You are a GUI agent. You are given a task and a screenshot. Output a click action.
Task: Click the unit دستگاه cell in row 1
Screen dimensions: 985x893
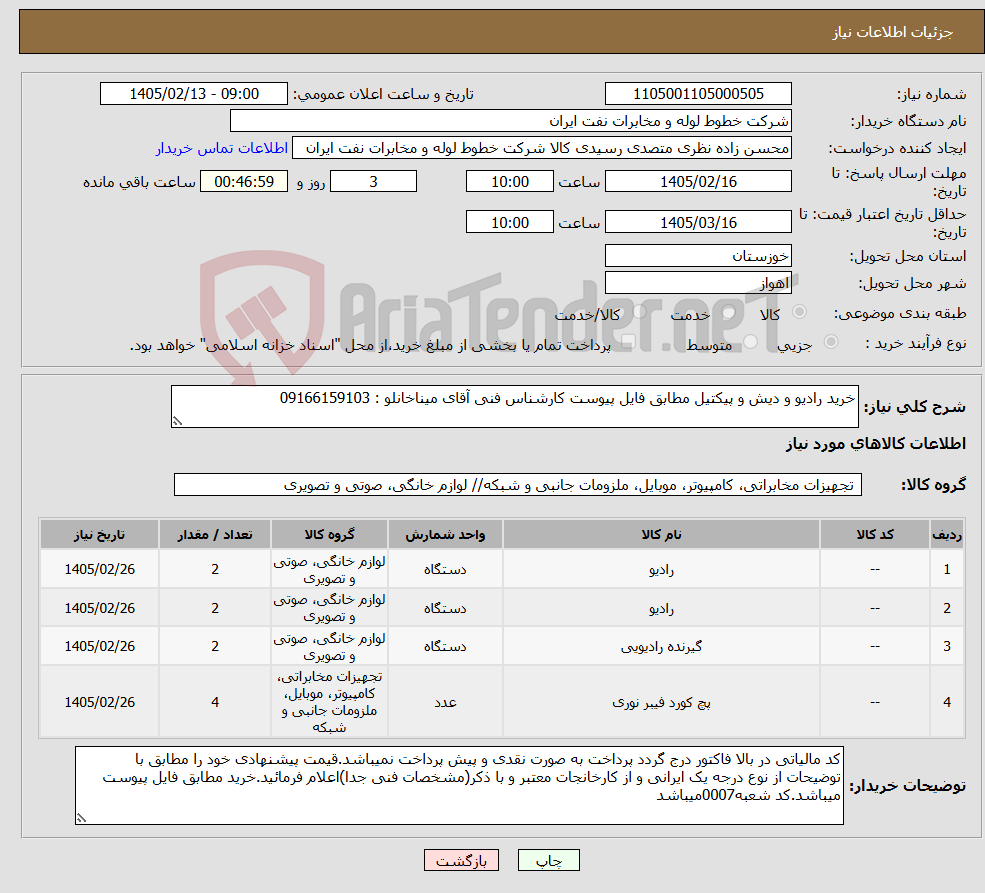pyautogui.click(x=445, y=570)
